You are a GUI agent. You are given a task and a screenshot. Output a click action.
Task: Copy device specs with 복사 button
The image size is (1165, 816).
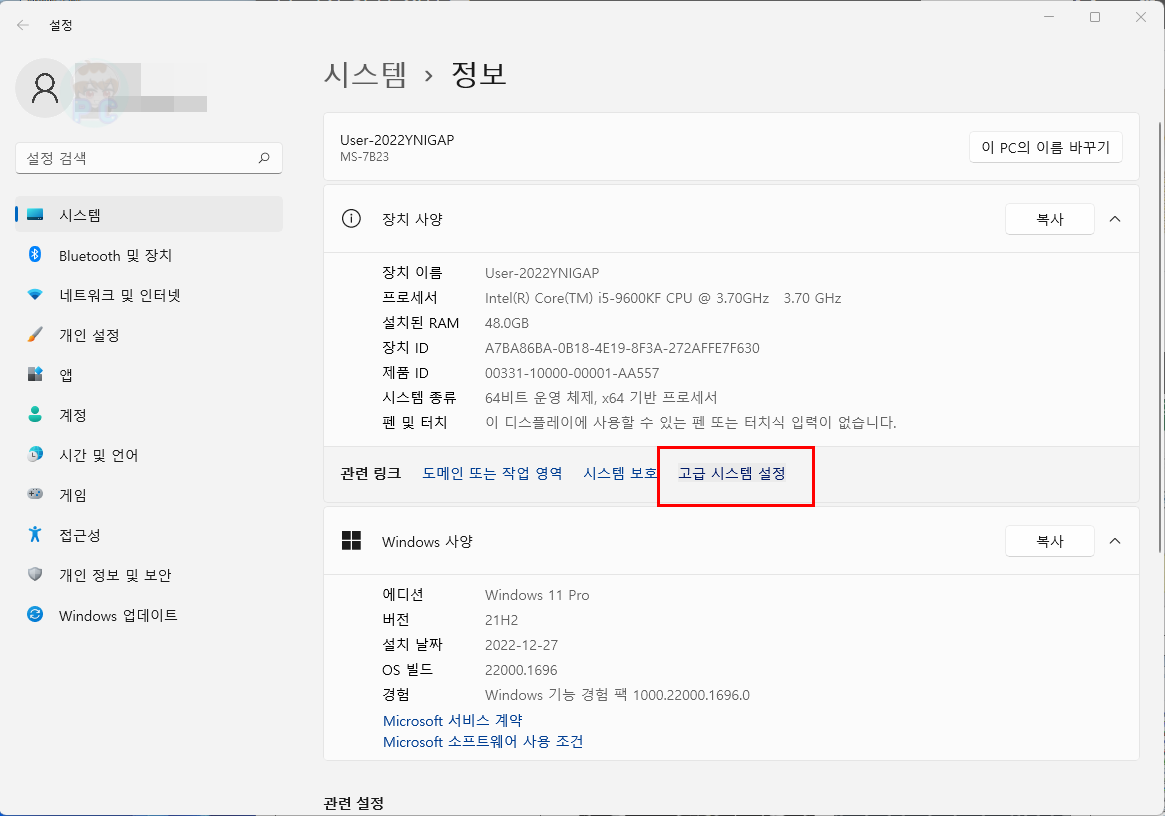coord(1049,219)
